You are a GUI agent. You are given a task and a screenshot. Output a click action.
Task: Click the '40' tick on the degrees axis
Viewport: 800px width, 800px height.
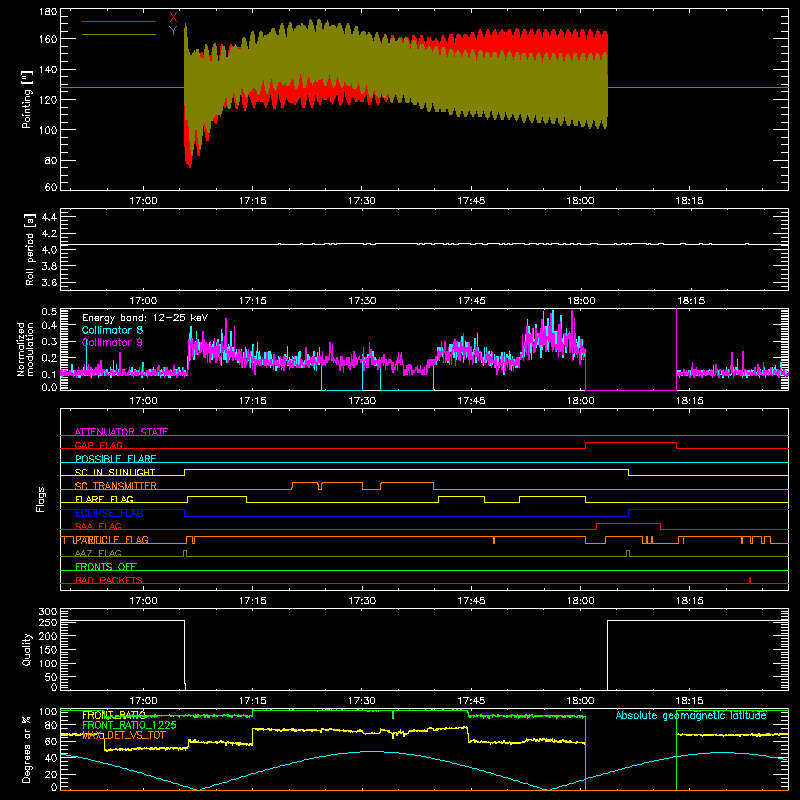(51, 758)
